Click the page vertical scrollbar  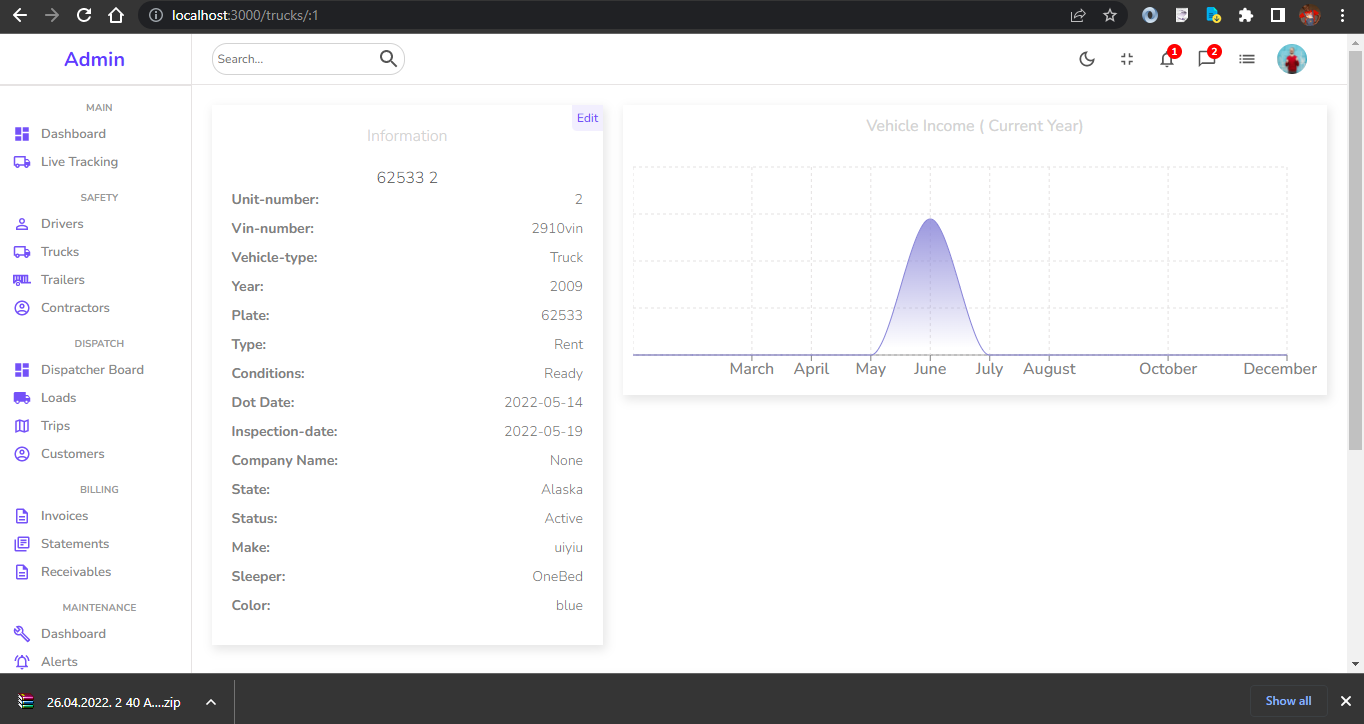coord(1355,250)
